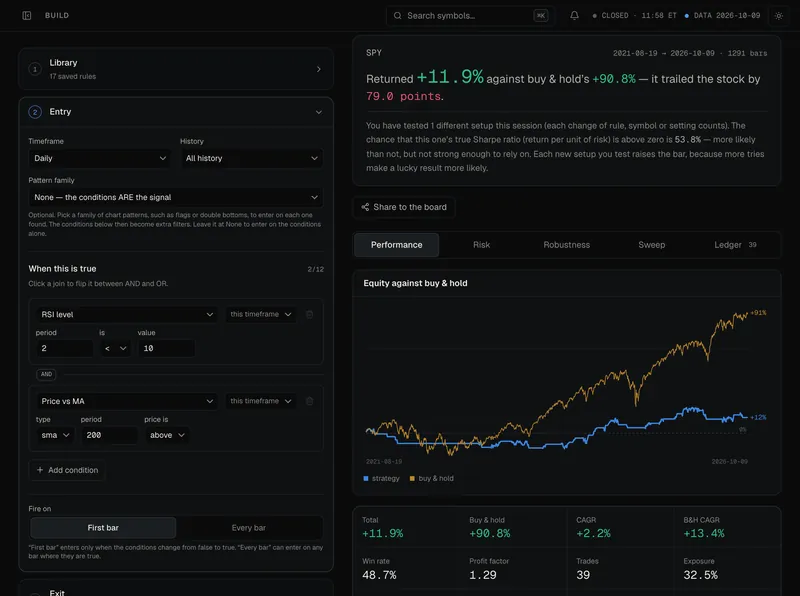The height and width of the screenshot is (596, 800).
Task: Click the step 1 Library circle
Action: (x=35, y=69)
